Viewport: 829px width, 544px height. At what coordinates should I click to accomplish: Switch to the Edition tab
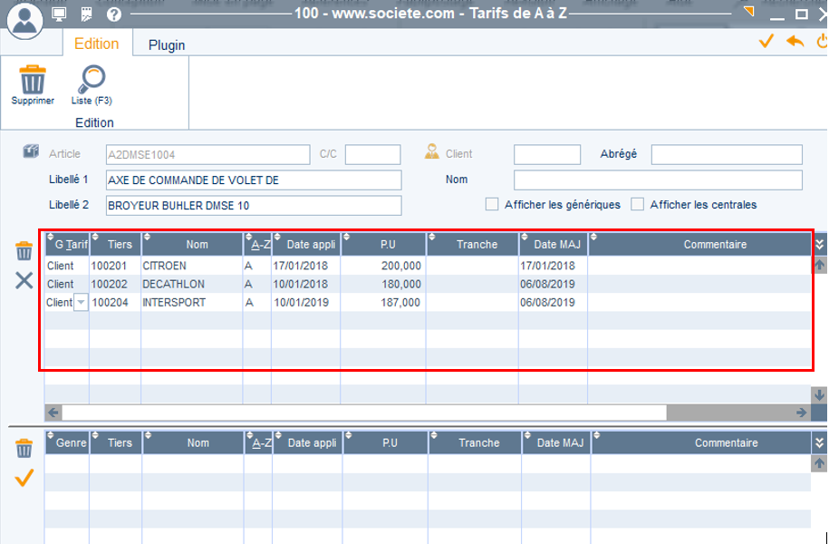(x=96, y=44)
